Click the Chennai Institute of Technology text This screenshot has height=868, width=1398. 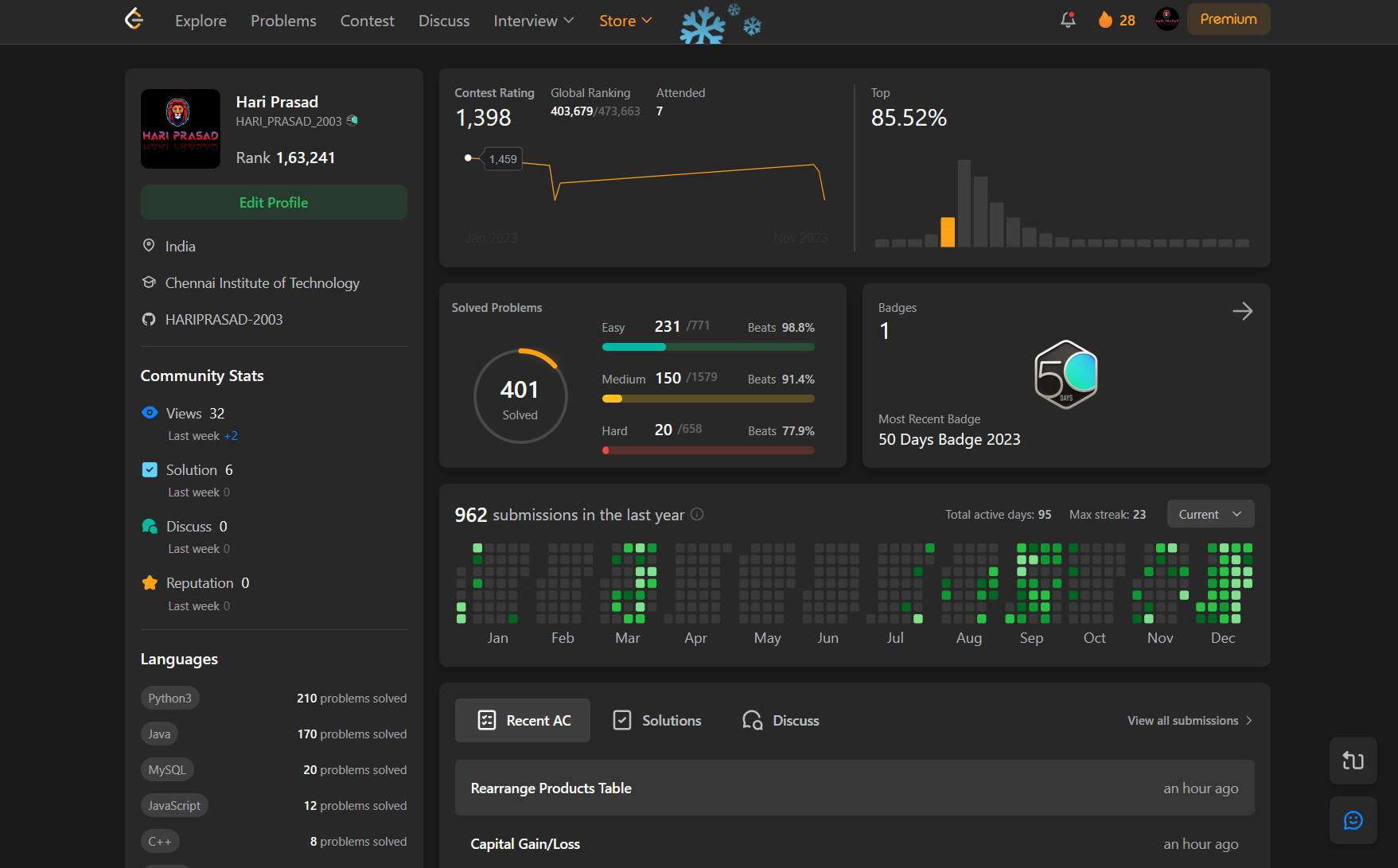263,282
